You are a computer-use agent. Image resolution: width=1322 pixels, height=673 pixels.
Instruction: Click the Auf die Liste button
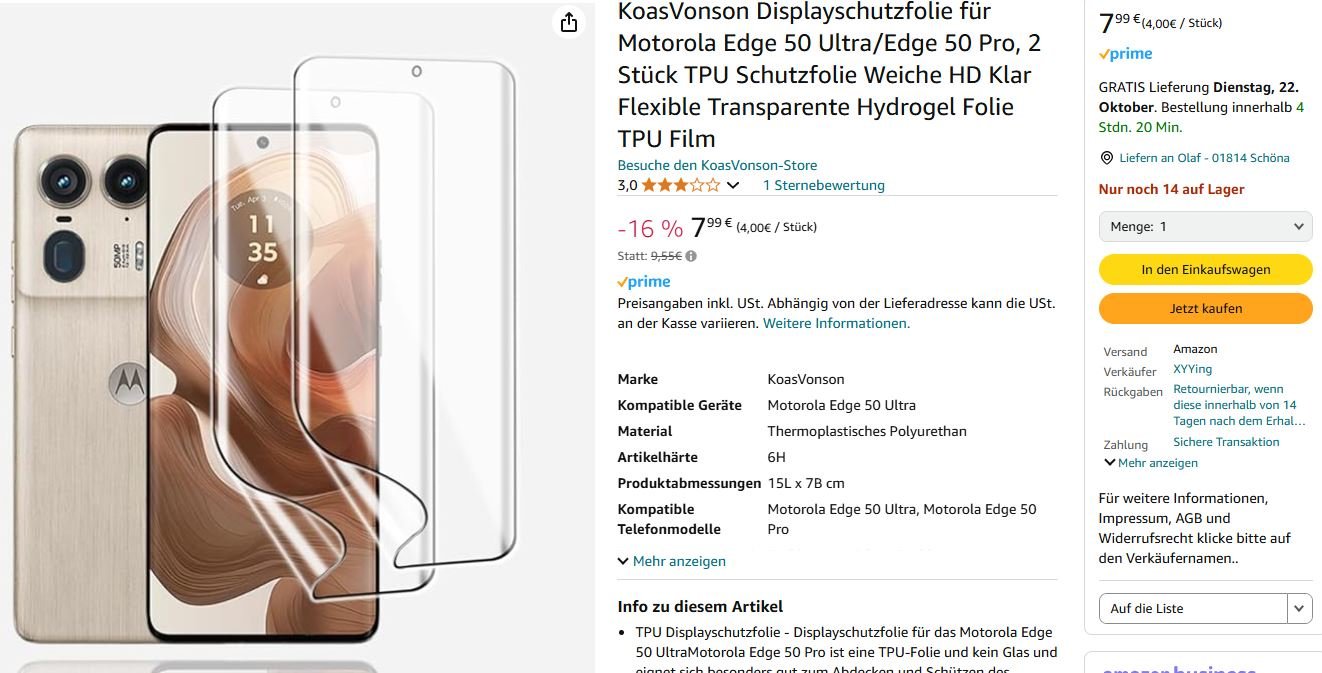click(1193, 608)
